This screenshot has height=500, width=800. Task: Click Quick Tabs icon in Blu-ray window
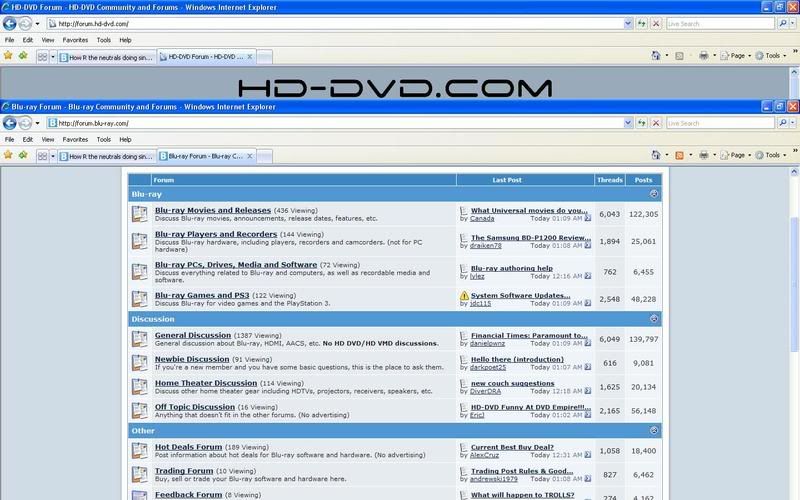42,156
